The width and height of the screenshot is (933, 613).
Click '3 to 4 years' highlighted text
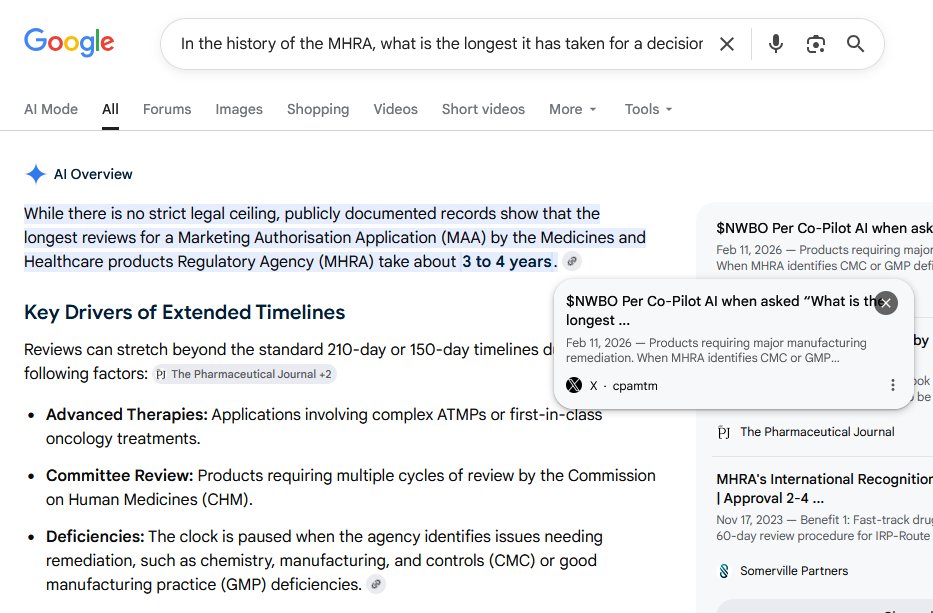tap(507, 261)
